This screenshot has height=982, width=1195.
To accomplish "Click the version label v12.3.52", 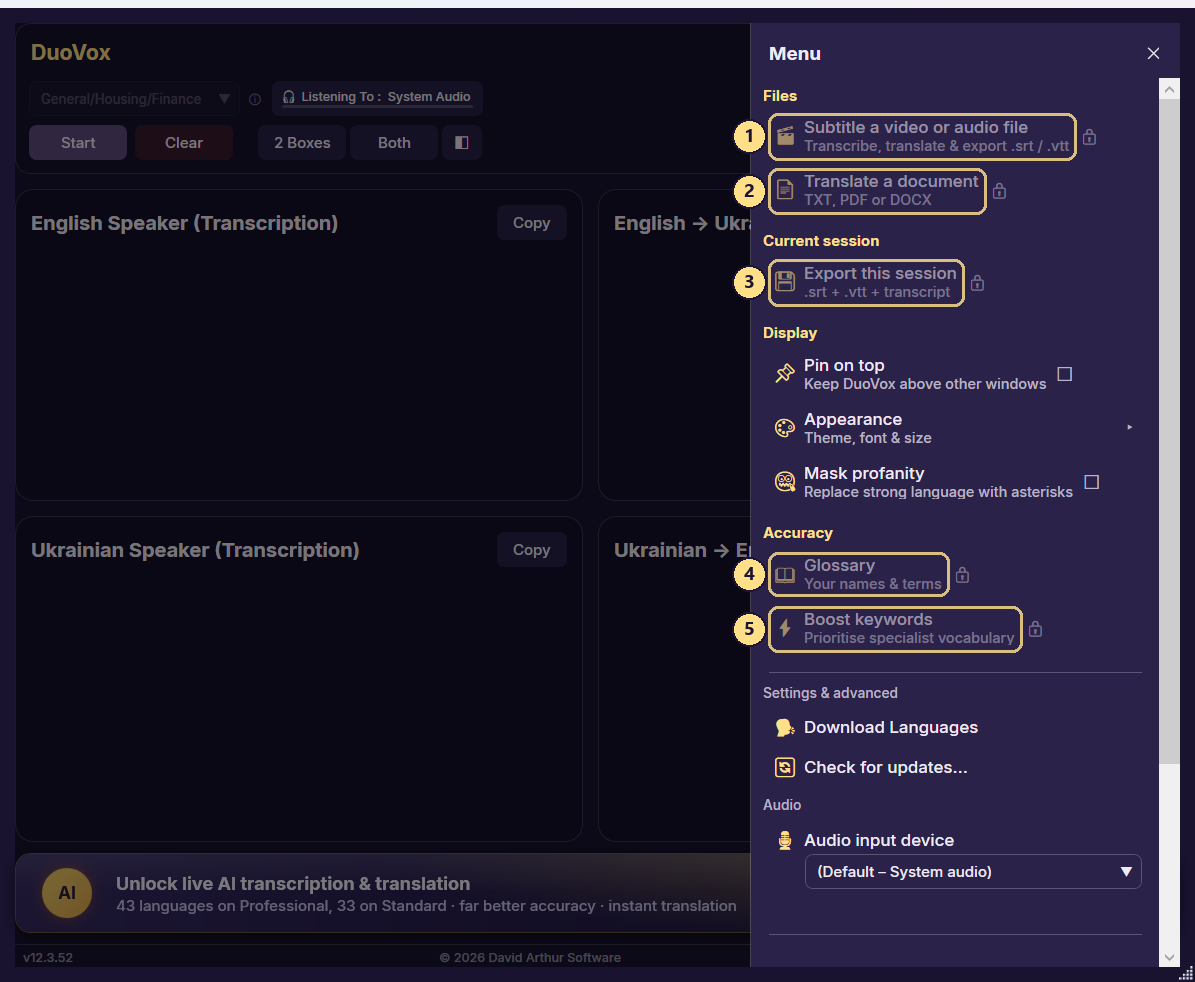I will click(x=48, y=958).
